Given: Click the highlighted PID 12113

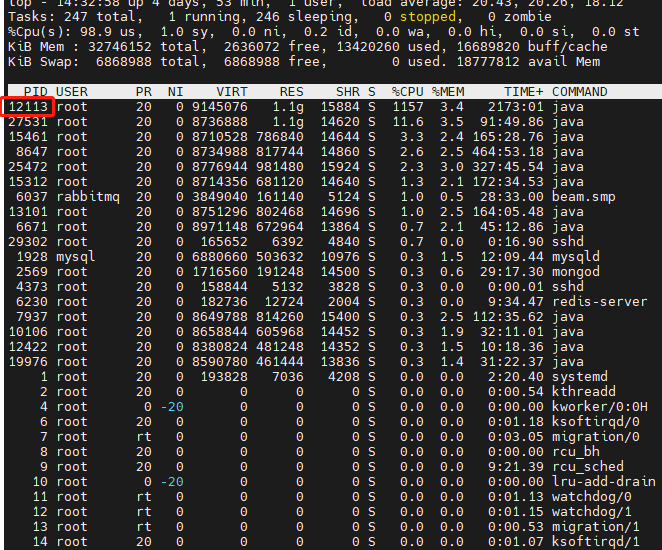Looking at the screenshot, I should pyautogui.click(x=28, y=107).
